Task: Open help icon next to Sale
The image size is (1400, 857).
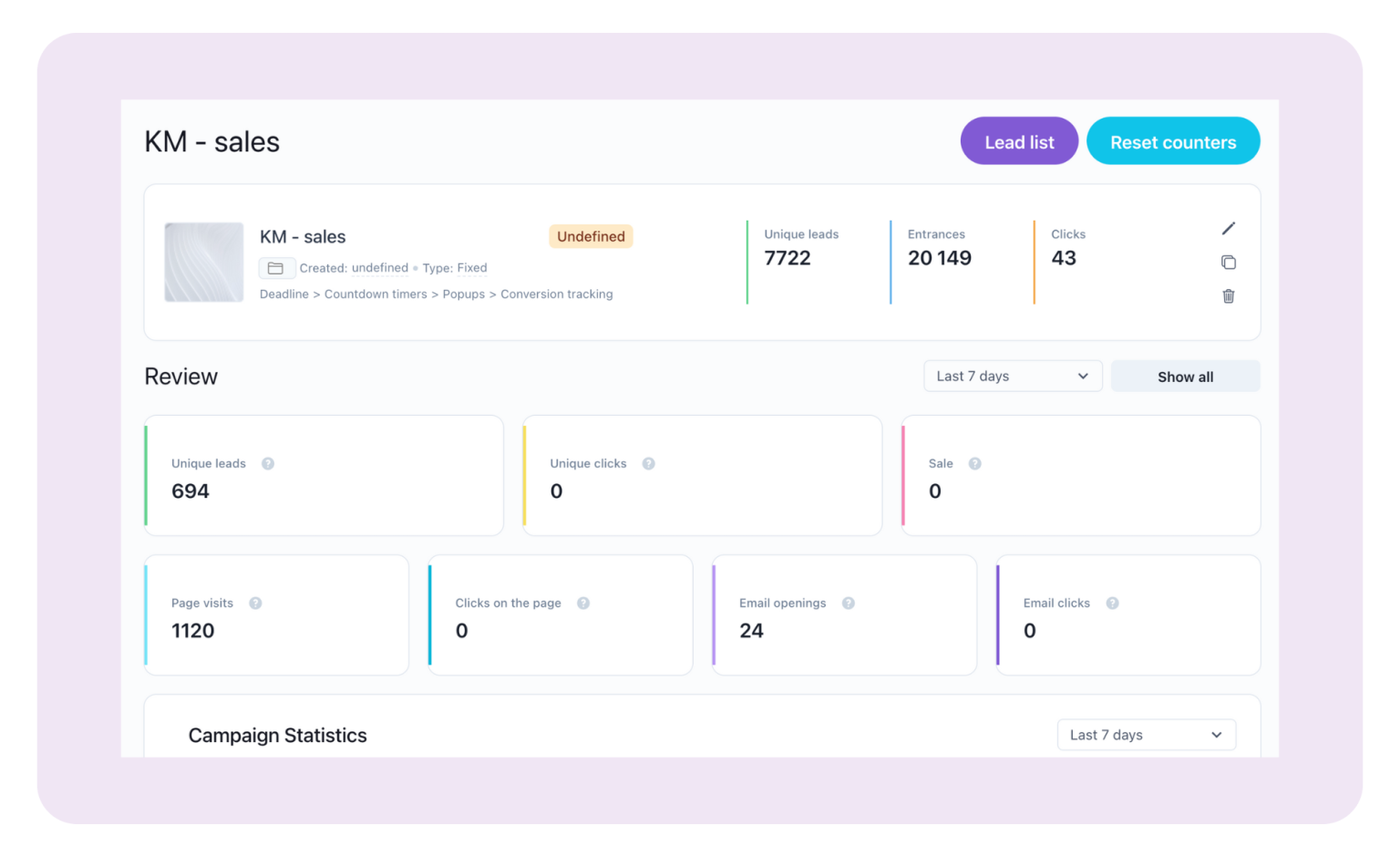Action: (x=974, y=463)
